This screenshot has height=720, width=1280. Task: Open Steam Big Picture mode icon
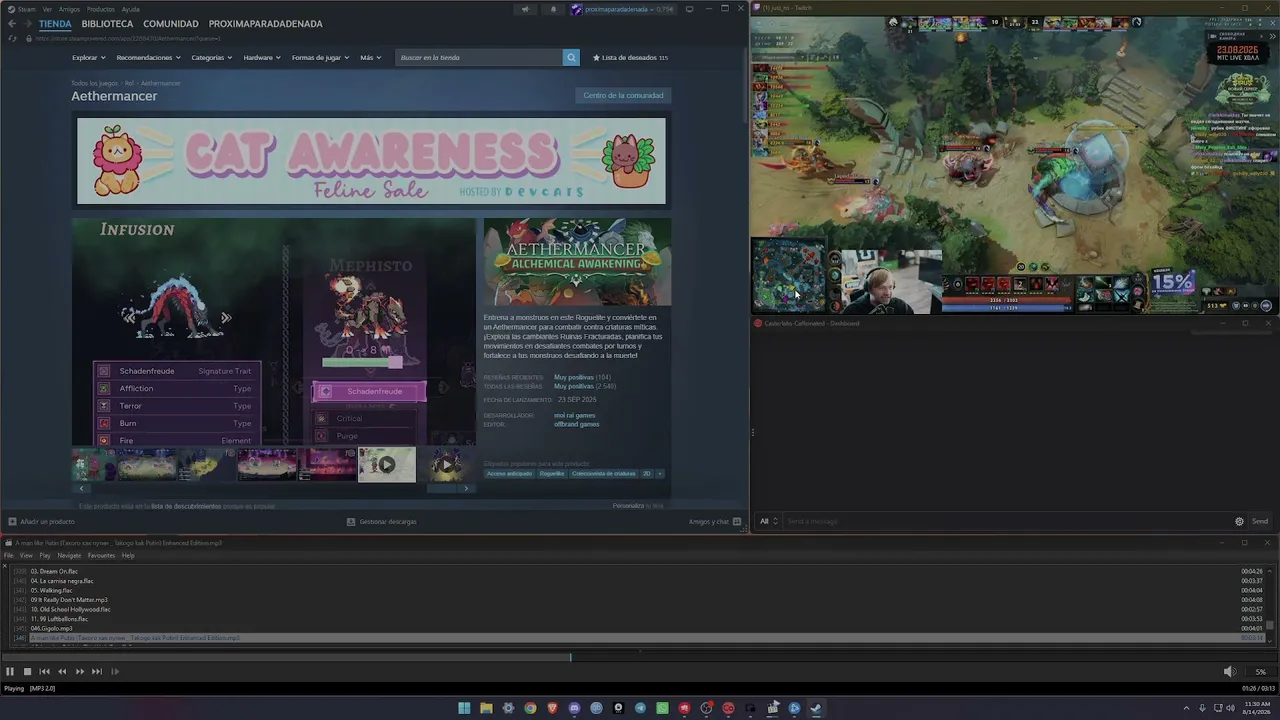coord(690,9)
